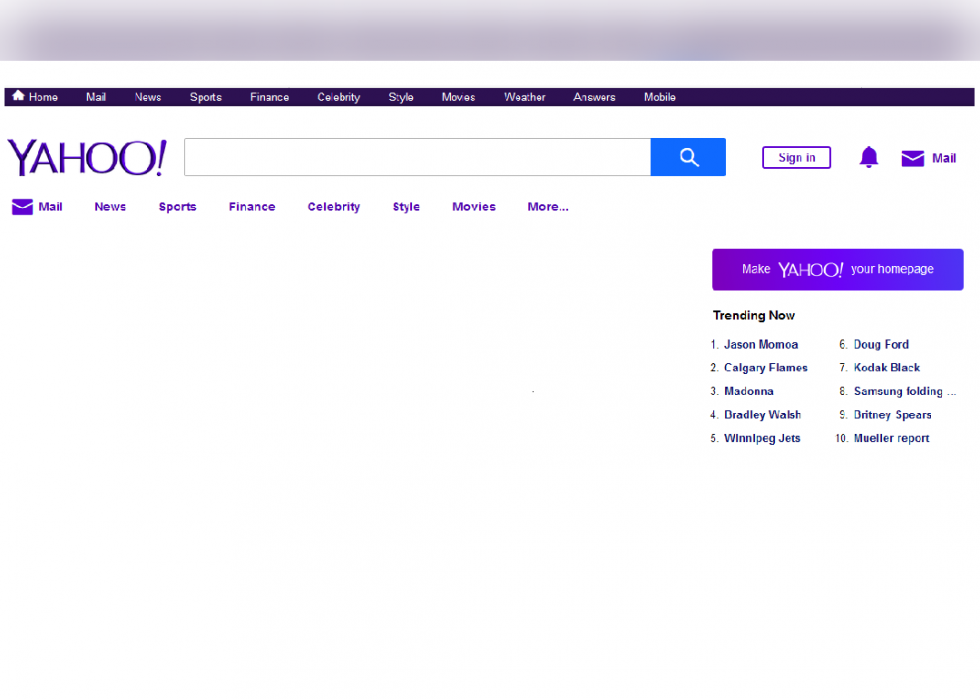Open notifications via the bell icon
Screen dimensions: 980x699
pyautogui.click(x=869, y=157)
